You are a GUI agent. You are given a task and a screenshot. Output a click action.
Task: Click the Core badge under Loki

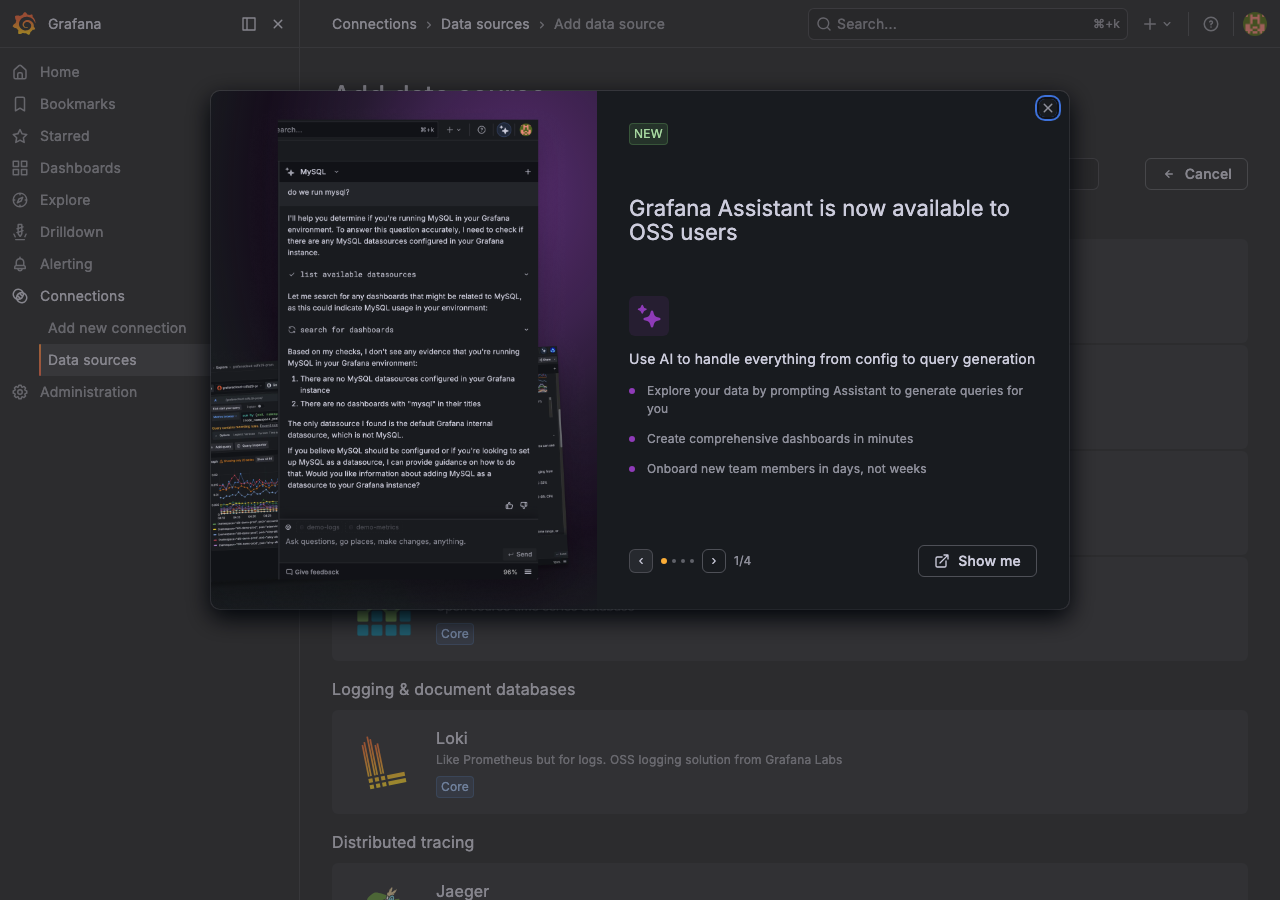(x=455, y=787)
